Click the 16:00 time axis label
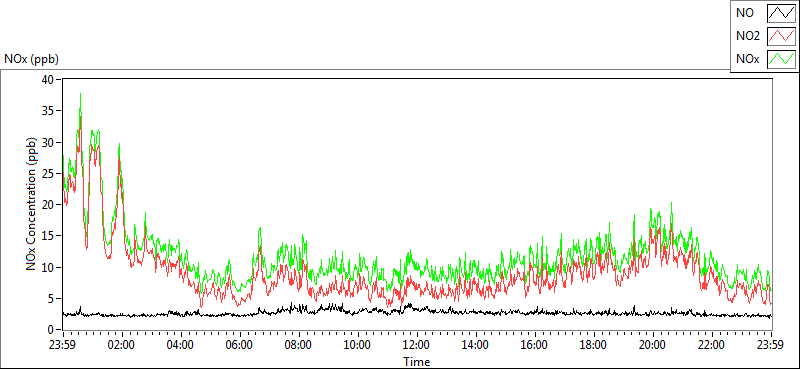 tap(535, 345)
